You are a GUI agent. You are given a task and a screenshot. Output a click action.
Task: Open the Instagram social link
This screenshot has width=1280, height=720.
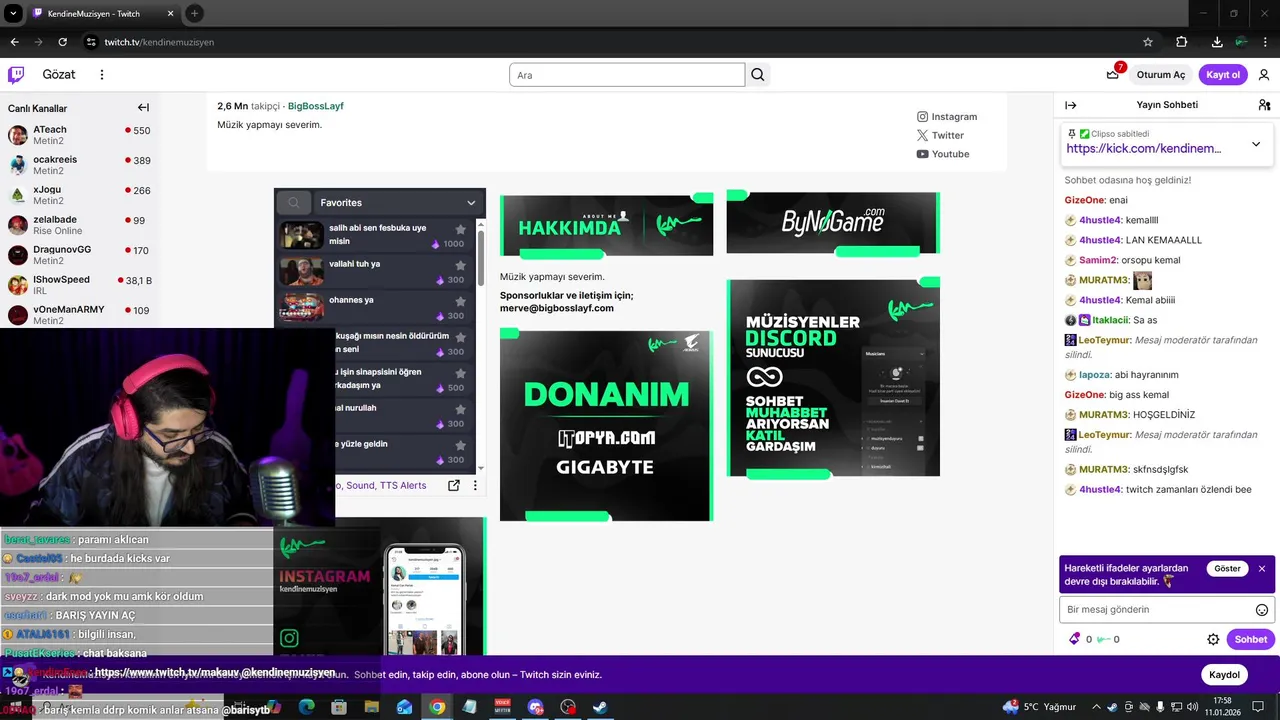click(x=946, y=117)
